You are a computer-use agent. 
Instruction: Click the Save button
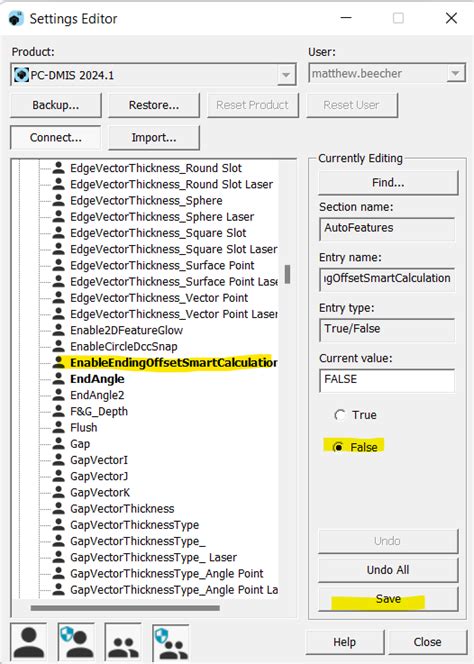click(x=388, y=599)
